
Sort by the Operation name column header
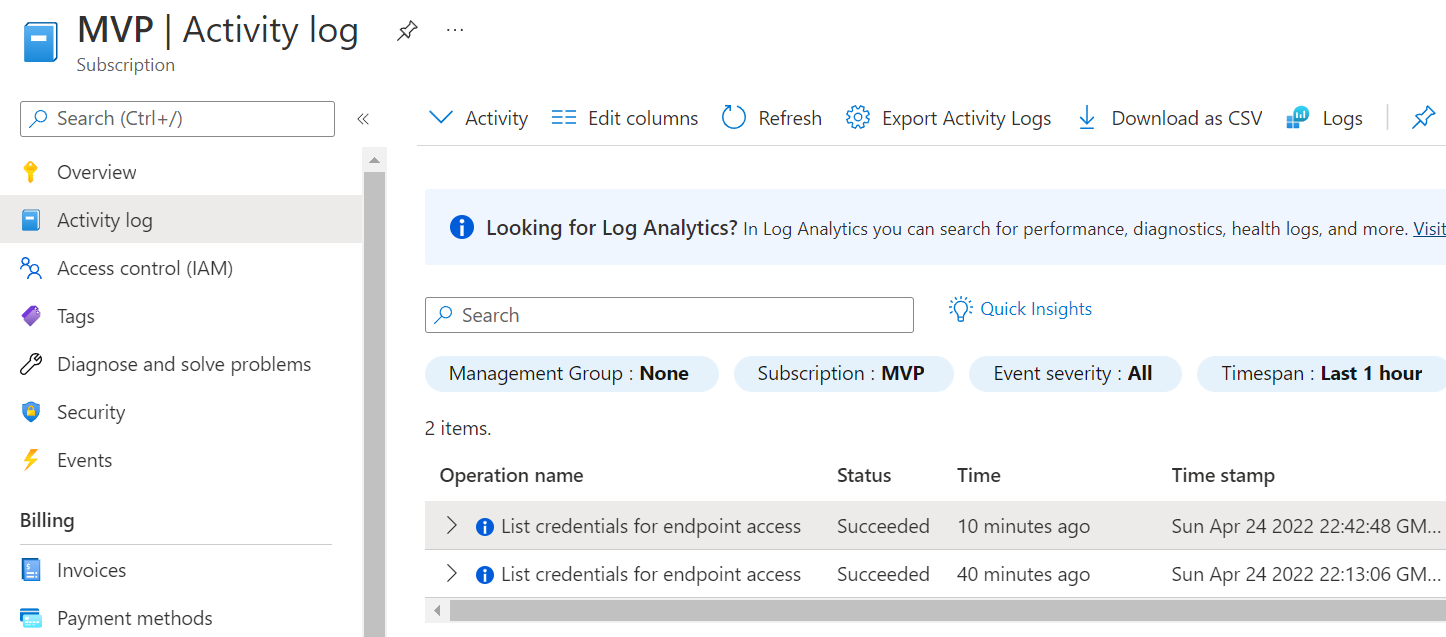(511, 475)
